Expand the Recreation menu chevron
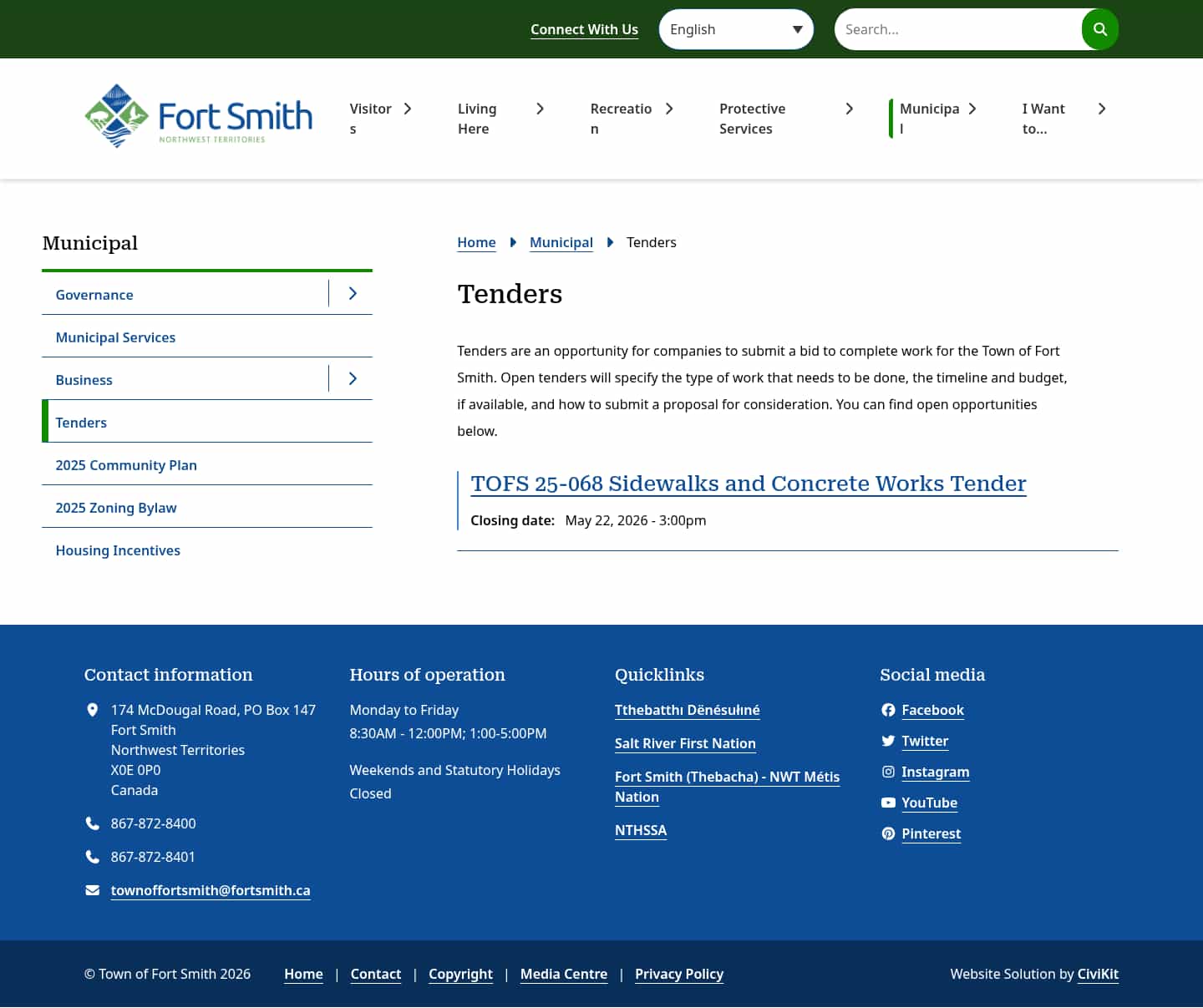The image size is (1203, 1008). pyautogui.click(x=669, y=109)
